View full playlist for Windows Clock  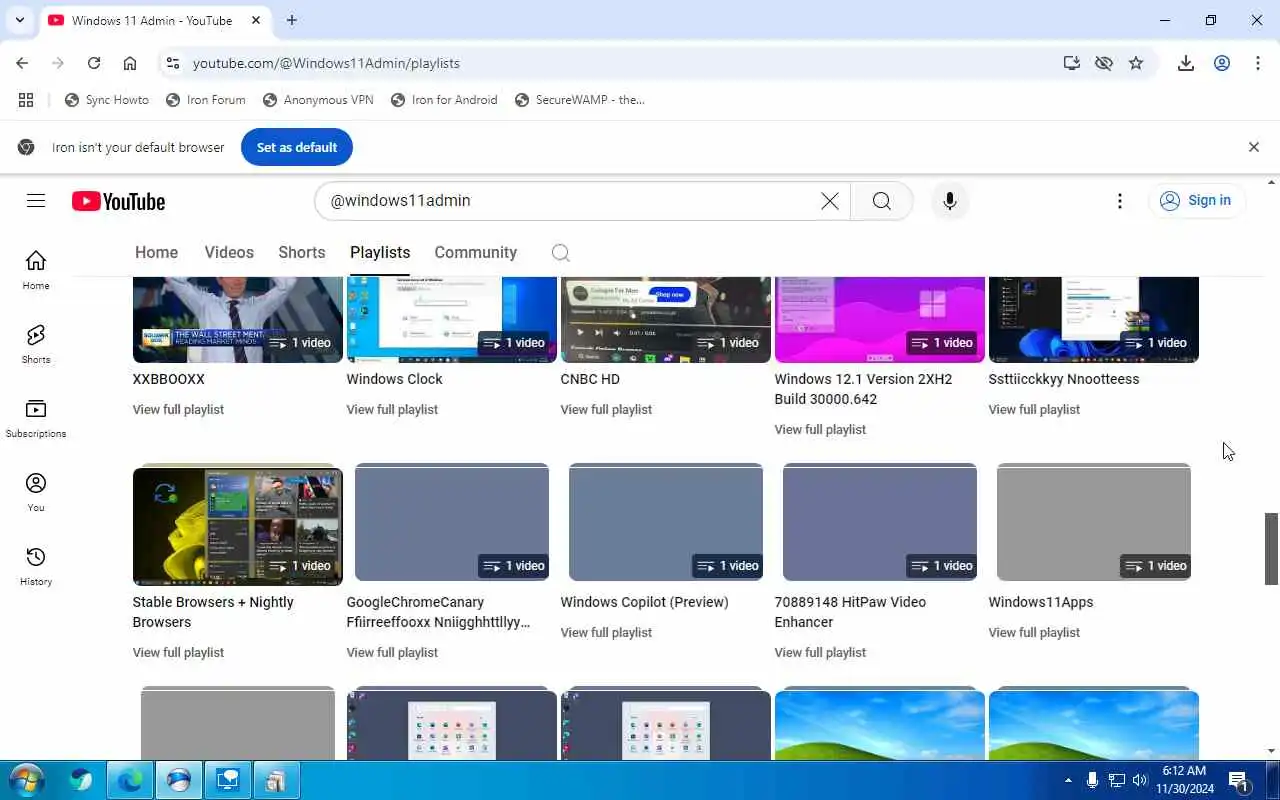point(392,409)
